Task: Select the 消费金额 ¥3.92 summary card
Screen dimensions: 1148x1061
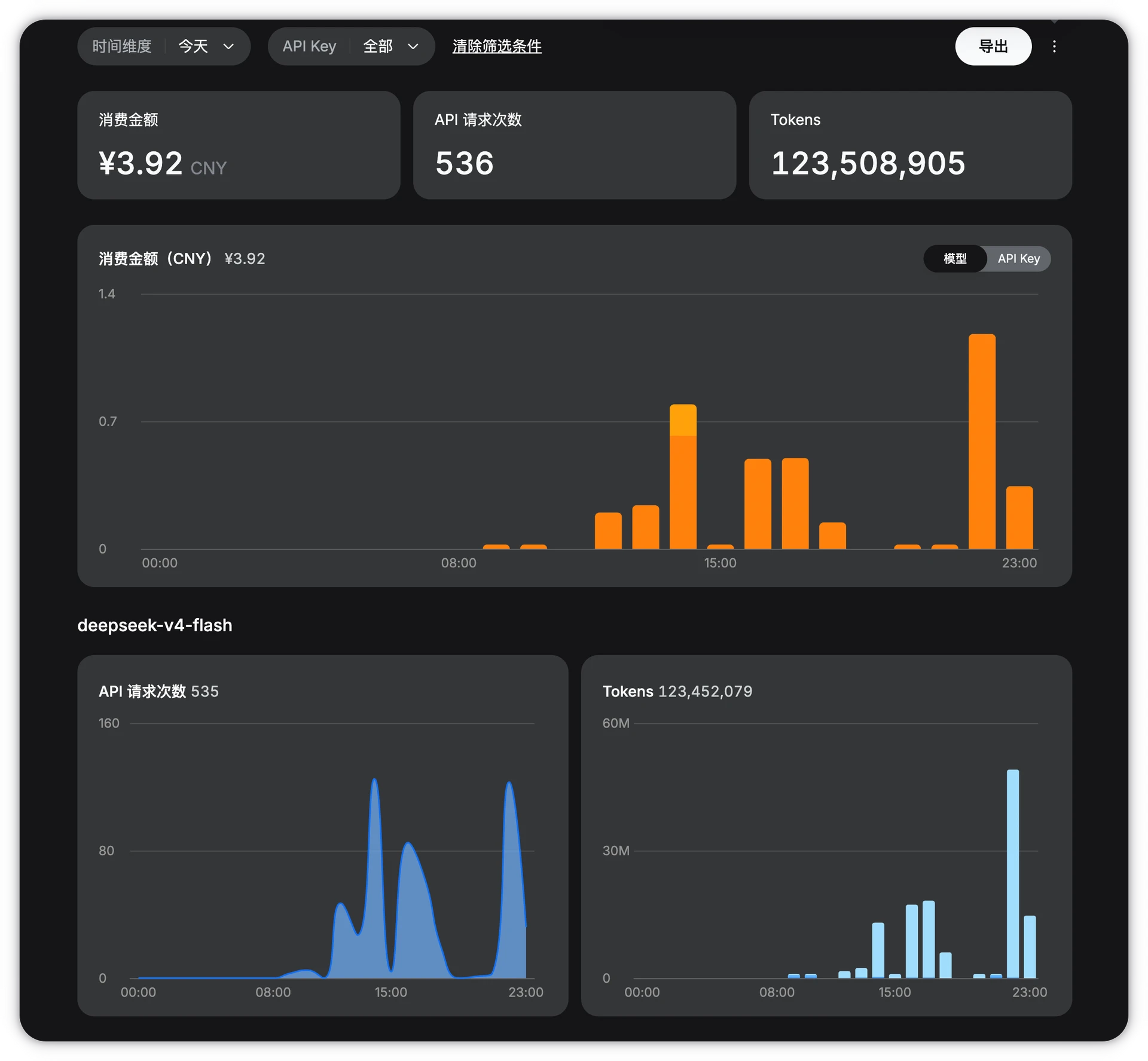Action: click(x=239, y=145)
